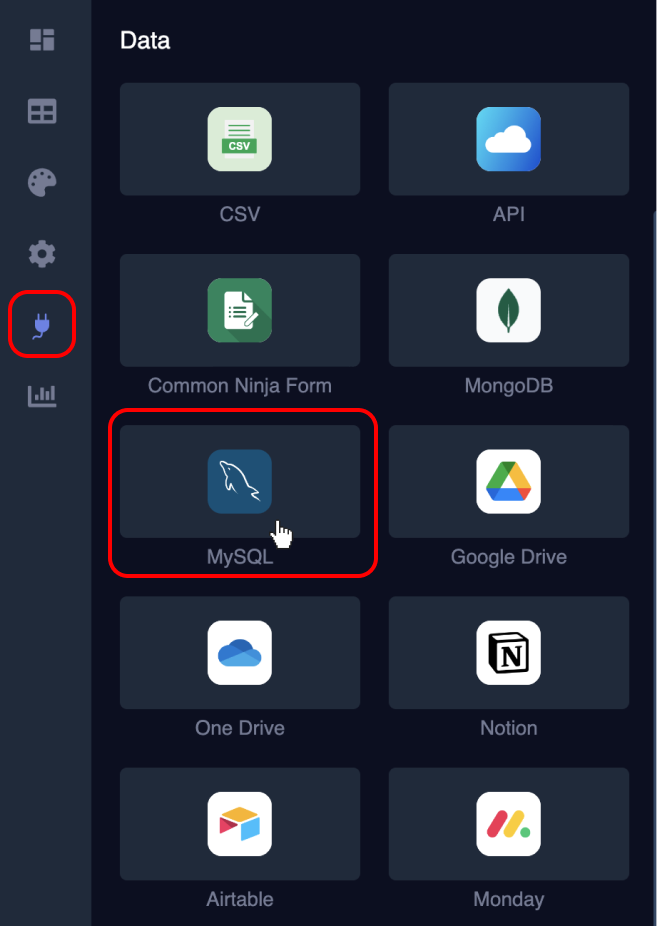The width and height of the screenshot is (657, 926).
Task: Choose the CSV file icon
Action: [240, 139]
